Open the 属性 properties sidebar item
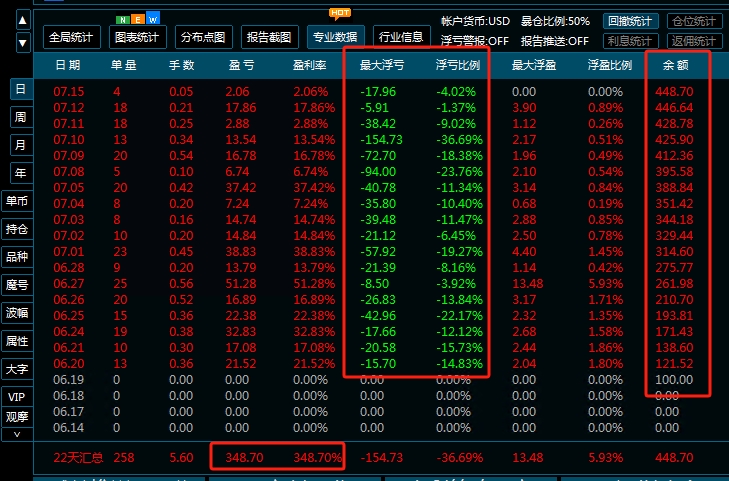729x481 pixels. [x=17, y=341]
